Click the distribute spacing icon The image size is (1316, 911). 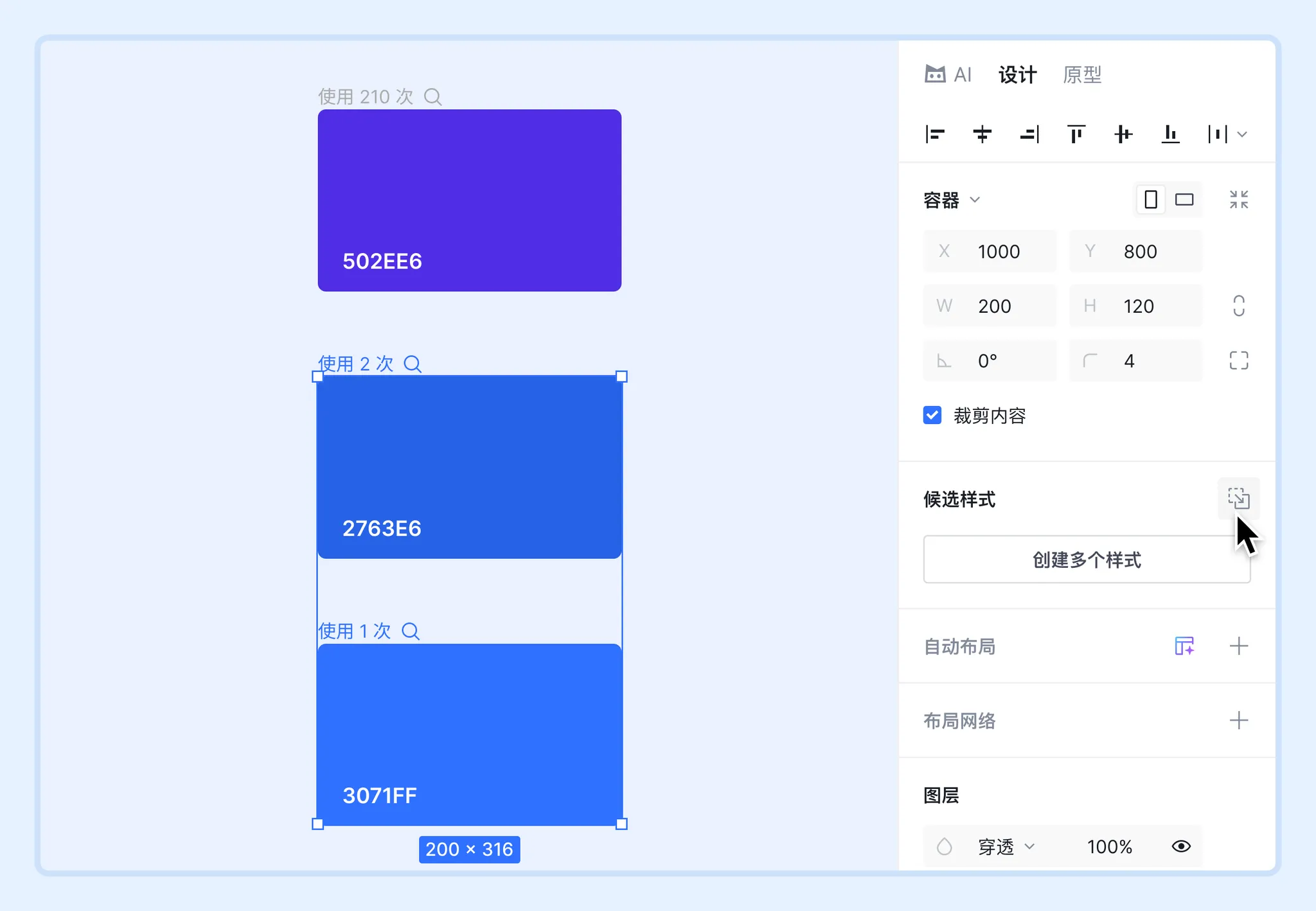point(1218,134)
